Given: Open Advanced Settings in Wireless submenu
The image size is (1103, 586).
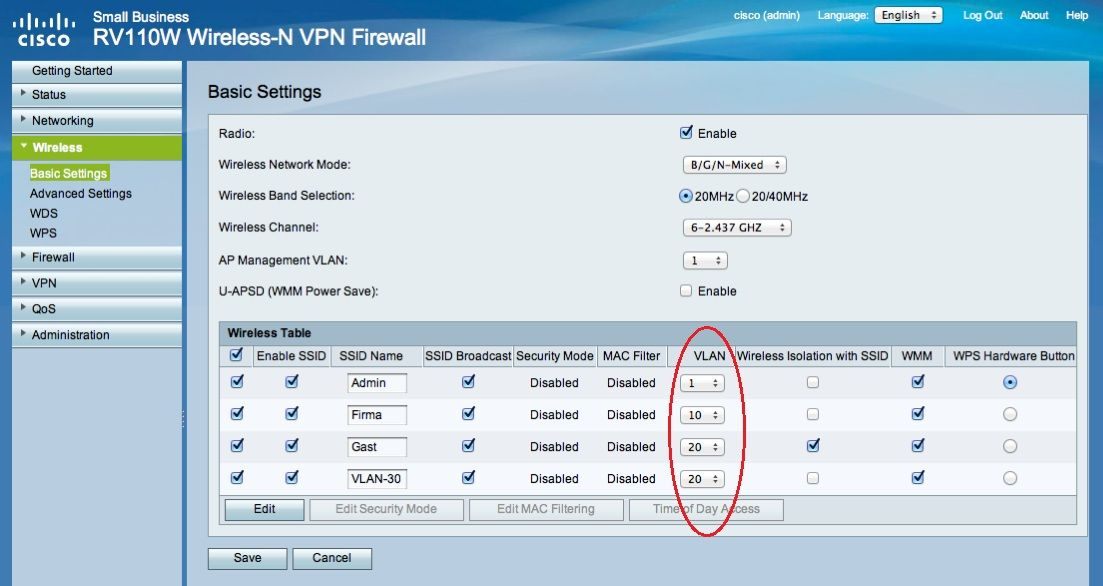Looking at the screenshot, I should pos(80,193).
